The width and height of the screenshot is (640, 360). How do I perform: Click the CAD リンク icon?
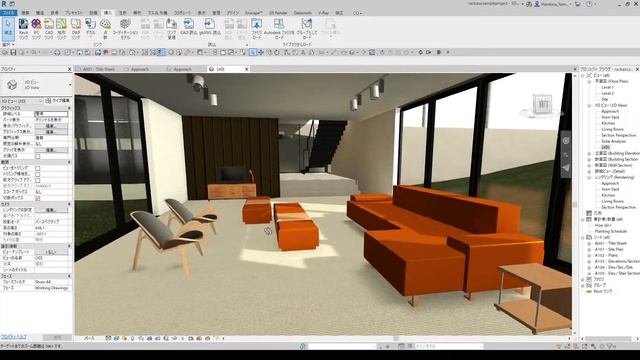[x=49, y=29]
